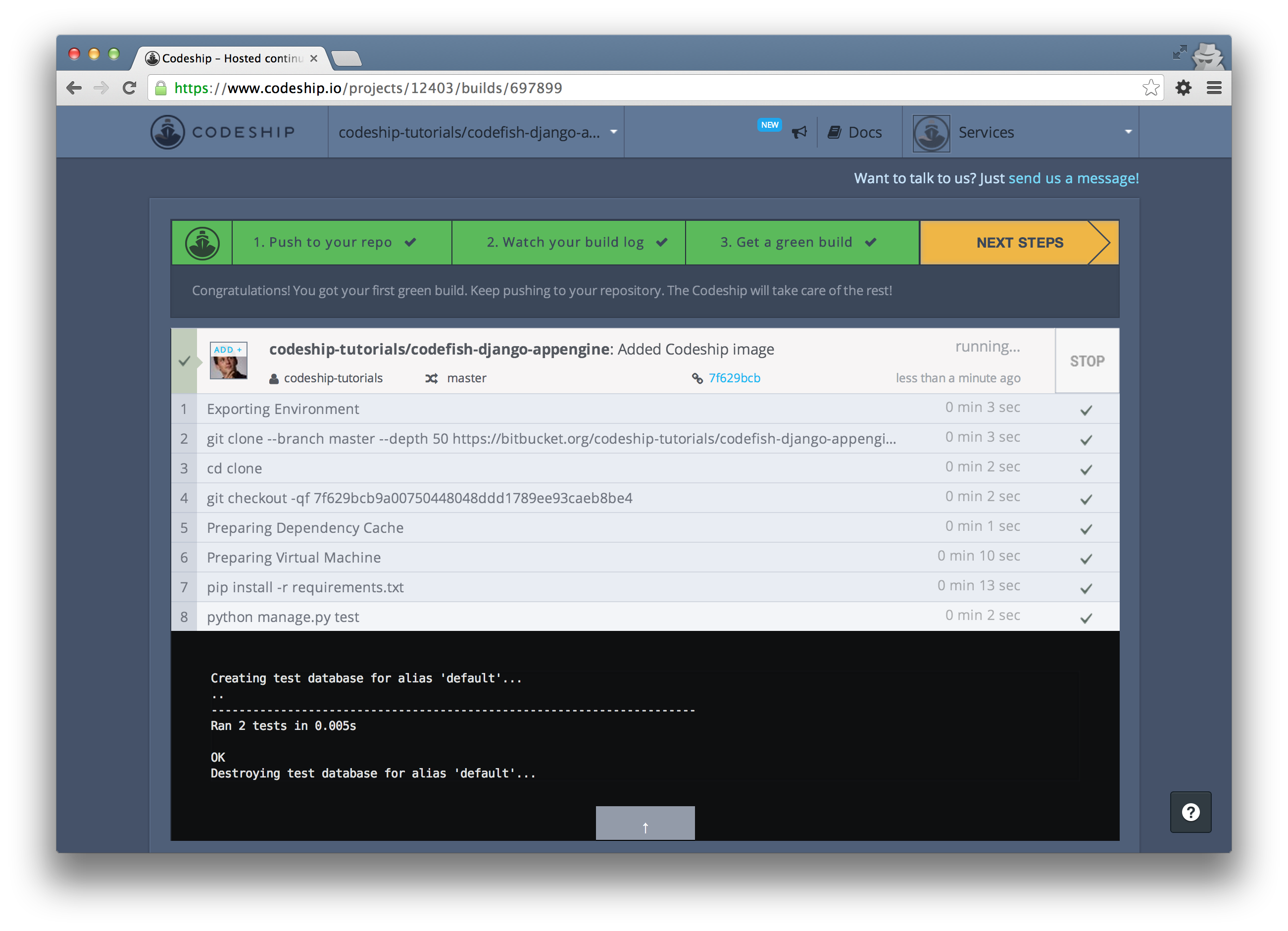
Task: Click checkmark on pip install step
Action: coord(1086,588)
